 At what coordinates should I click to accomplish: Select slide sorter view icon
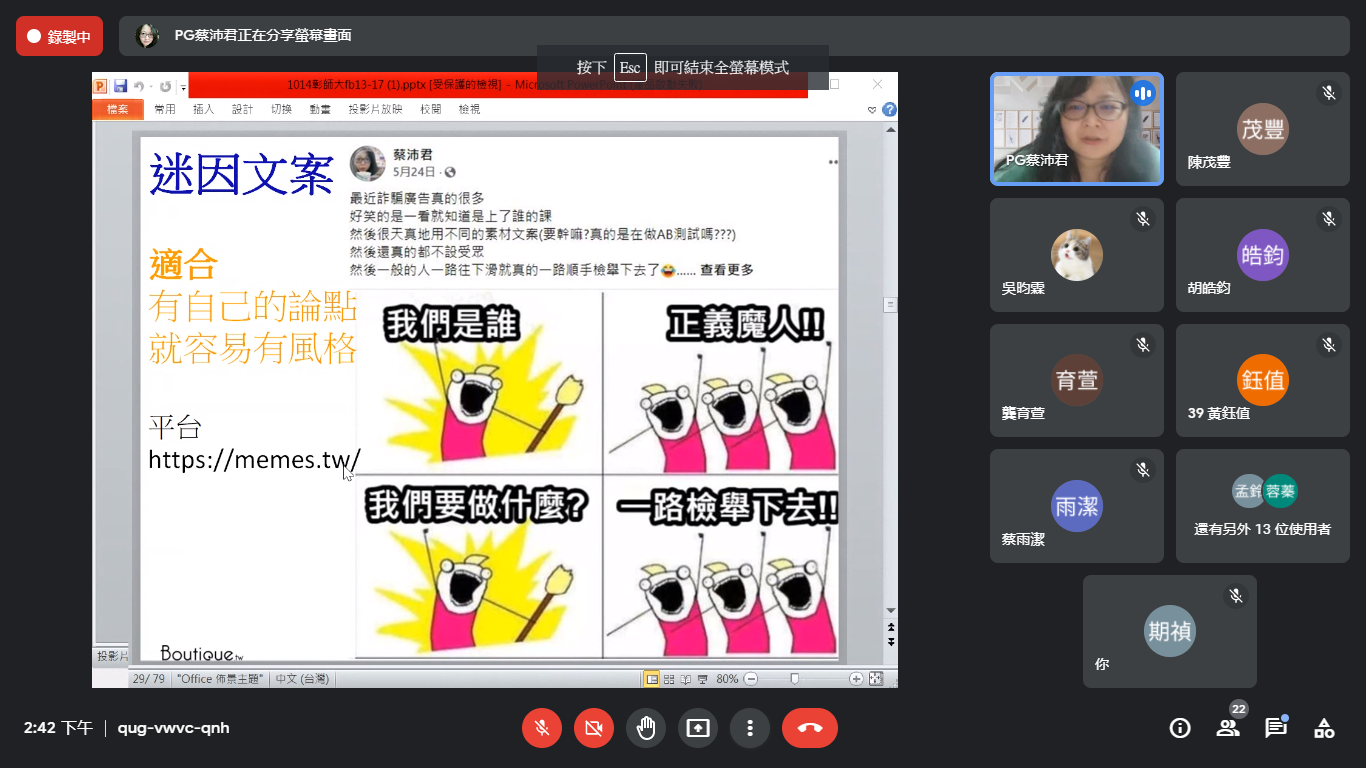[669, 679]
